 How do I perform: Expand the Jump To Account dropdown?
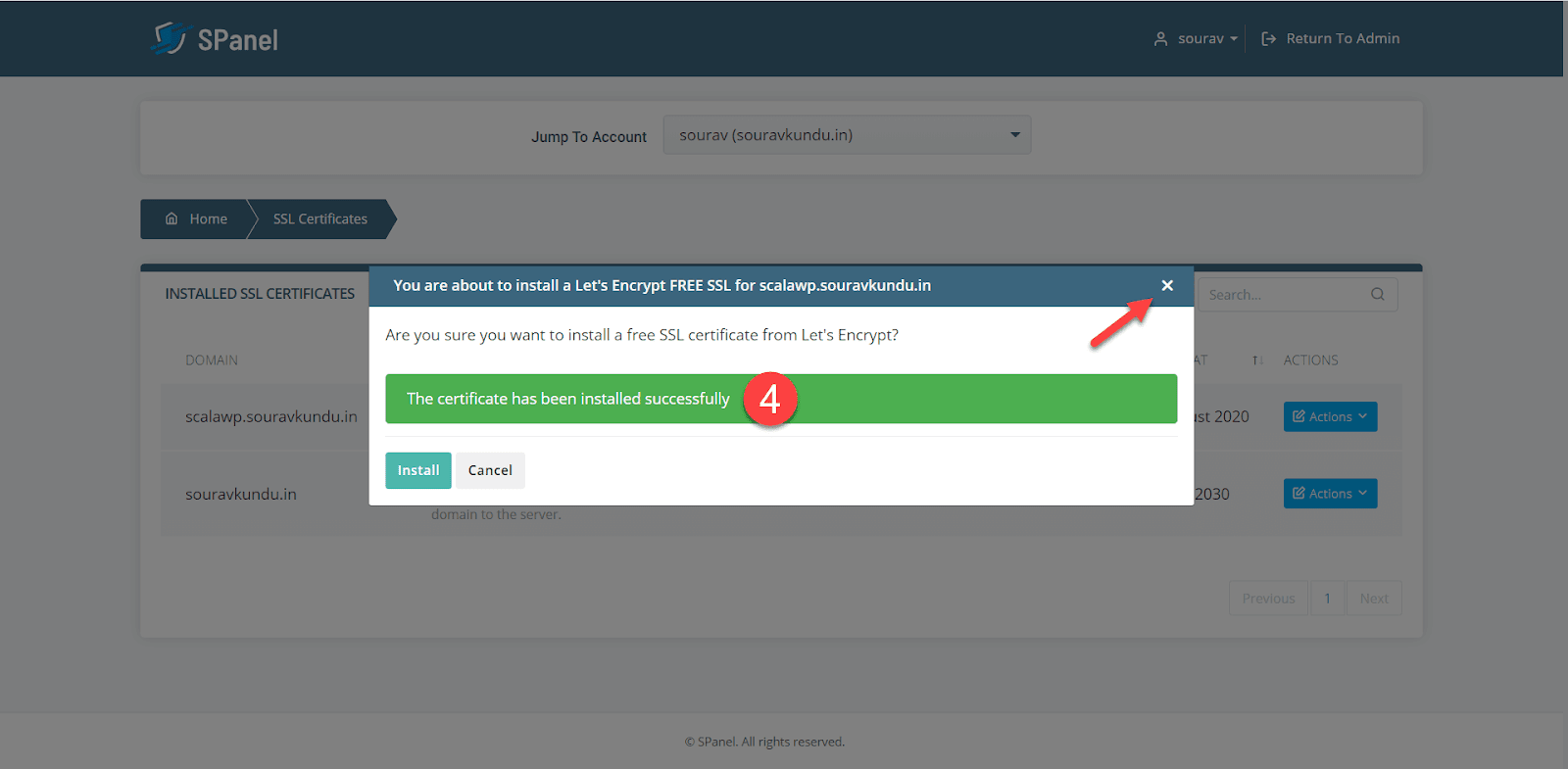pyautogui.click(x=847, y=135)
